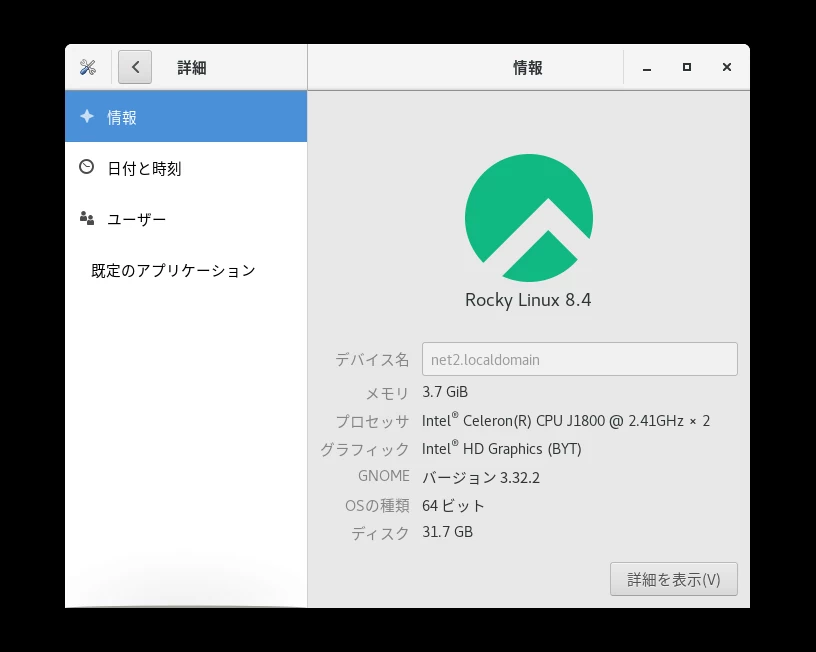Click the clock icon for 日付と時刻

click(86, 167)
